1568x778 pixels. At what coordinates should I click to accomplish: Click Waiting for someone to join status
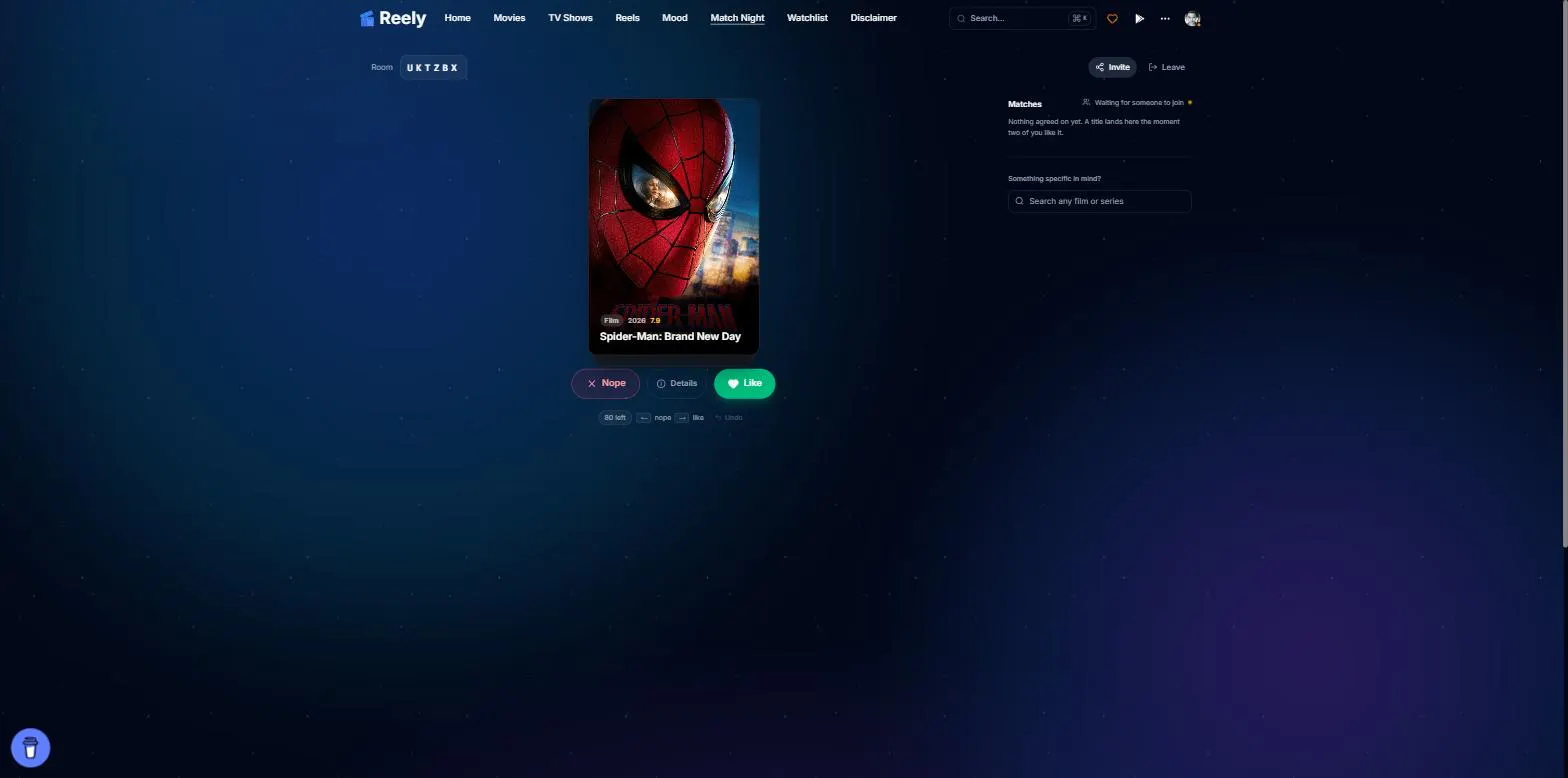[1138, 102]
